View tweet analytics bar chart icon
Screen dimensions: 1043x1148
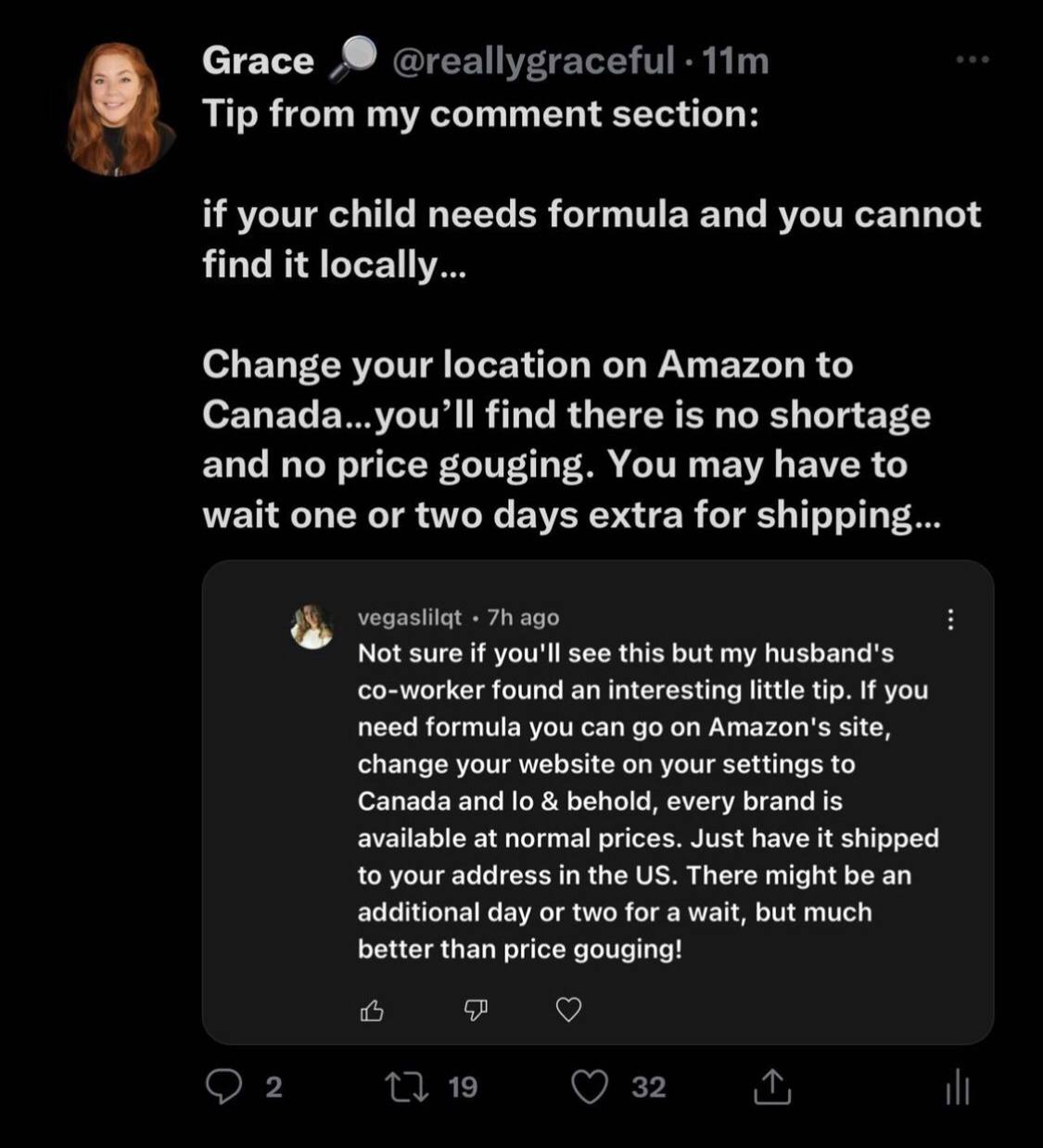(x=958, y=1088)
